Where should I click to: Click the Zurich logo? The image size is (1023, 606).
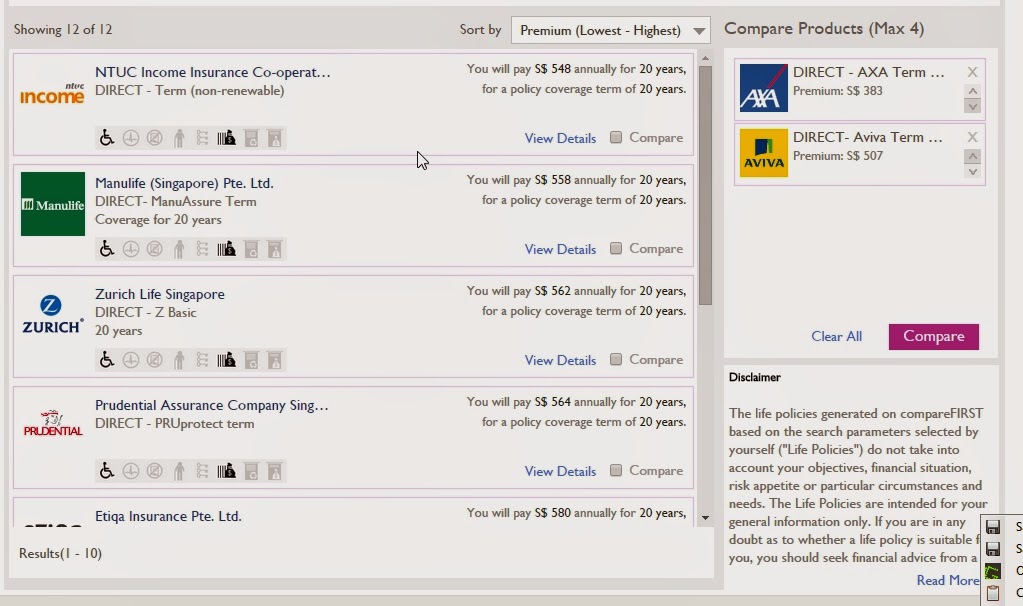click(53, 314)
